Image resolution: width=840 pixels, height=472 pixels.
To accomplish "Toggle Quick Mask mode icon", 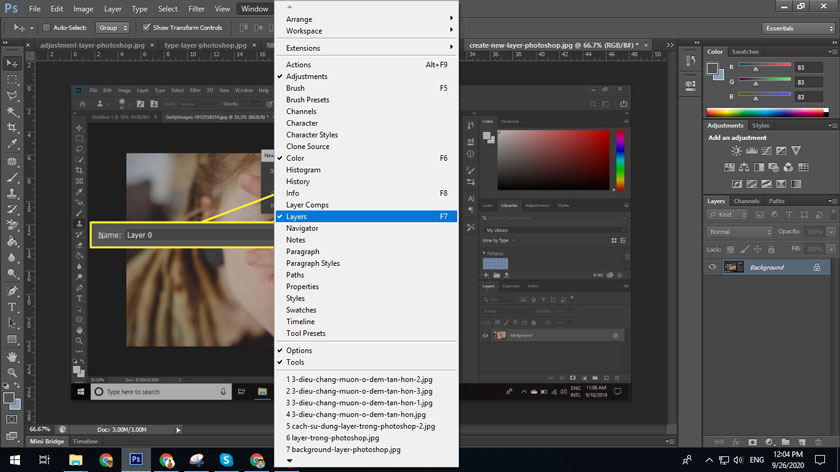I will pyautogui.click(x=12, y=419).
